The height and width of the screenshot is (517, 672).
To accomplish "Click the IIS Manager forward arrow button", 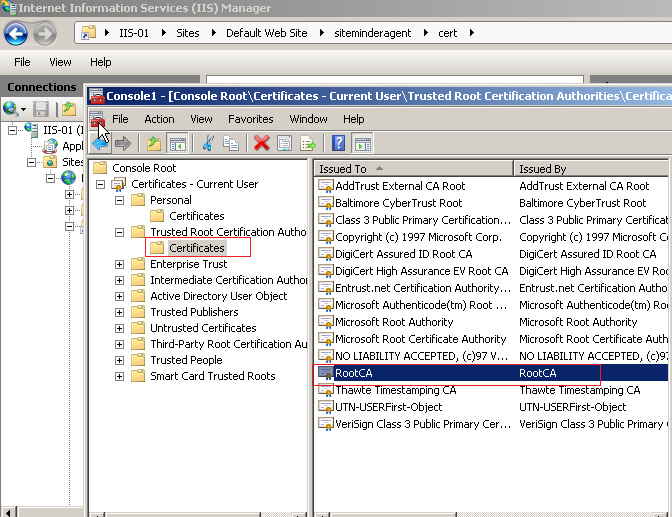I will (x=45, y=33).
